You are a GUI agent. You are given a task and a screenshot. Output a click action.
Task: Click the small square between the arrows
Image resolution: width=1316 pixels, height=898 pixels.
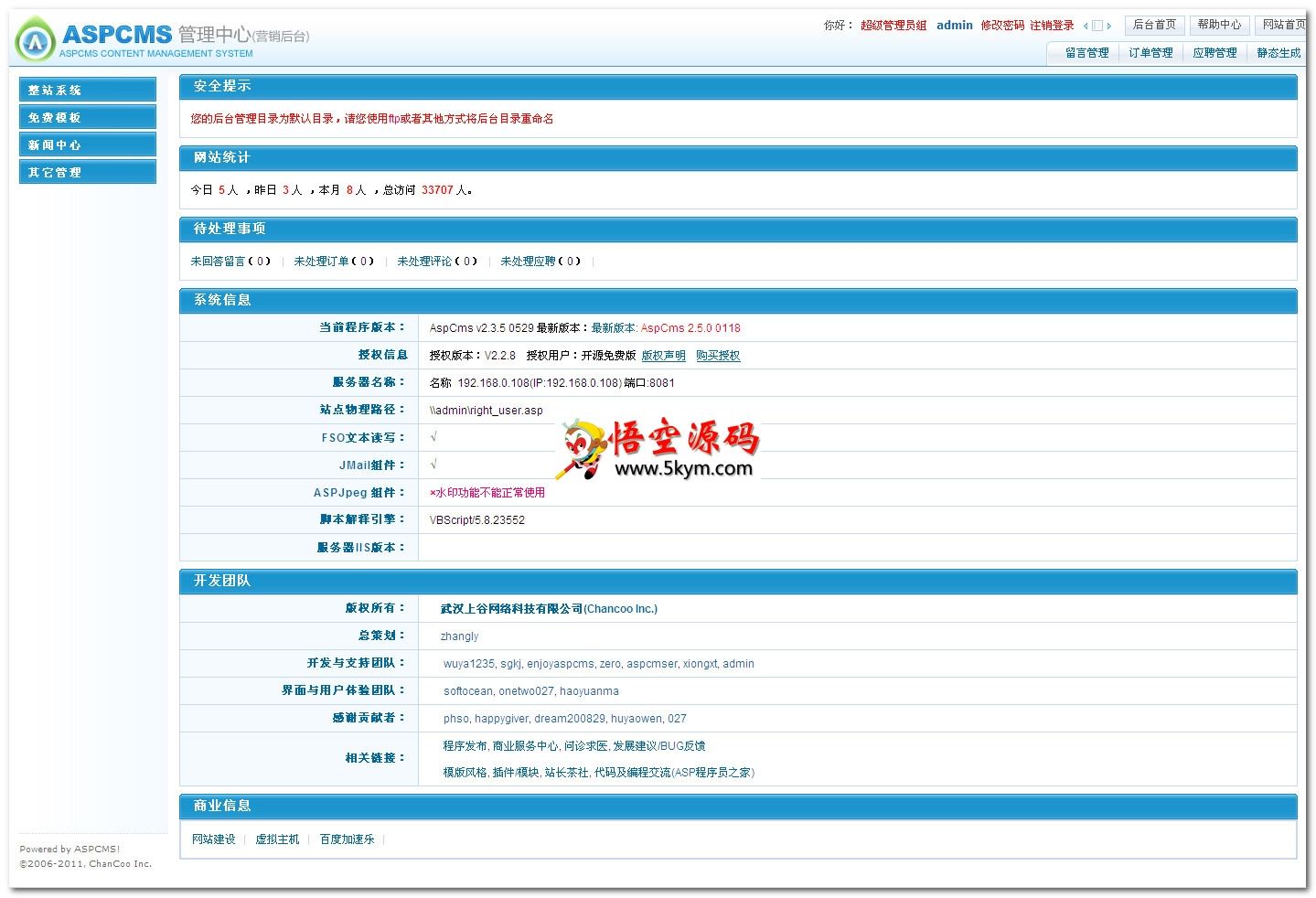1097,27
